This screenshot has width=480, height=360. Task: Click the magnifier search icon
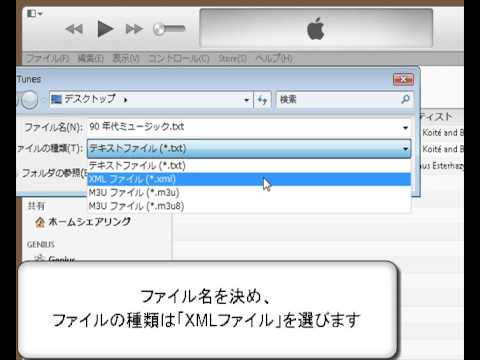point(405,99)
